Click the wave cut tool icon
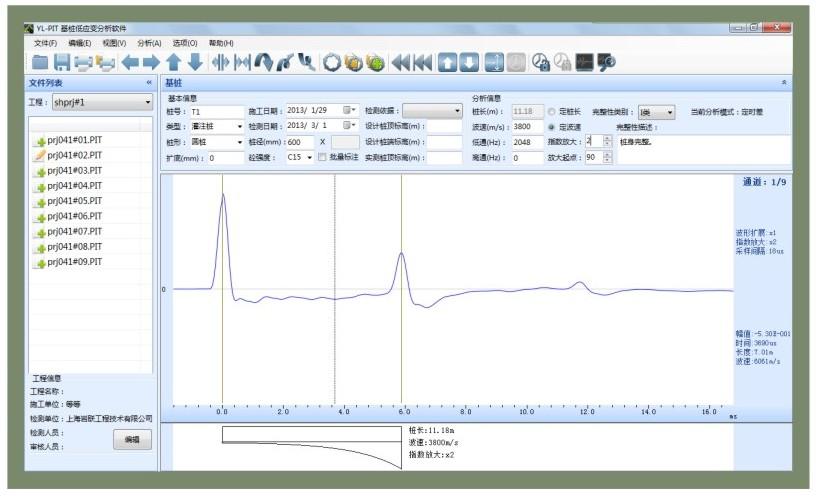 pos(307,63)
